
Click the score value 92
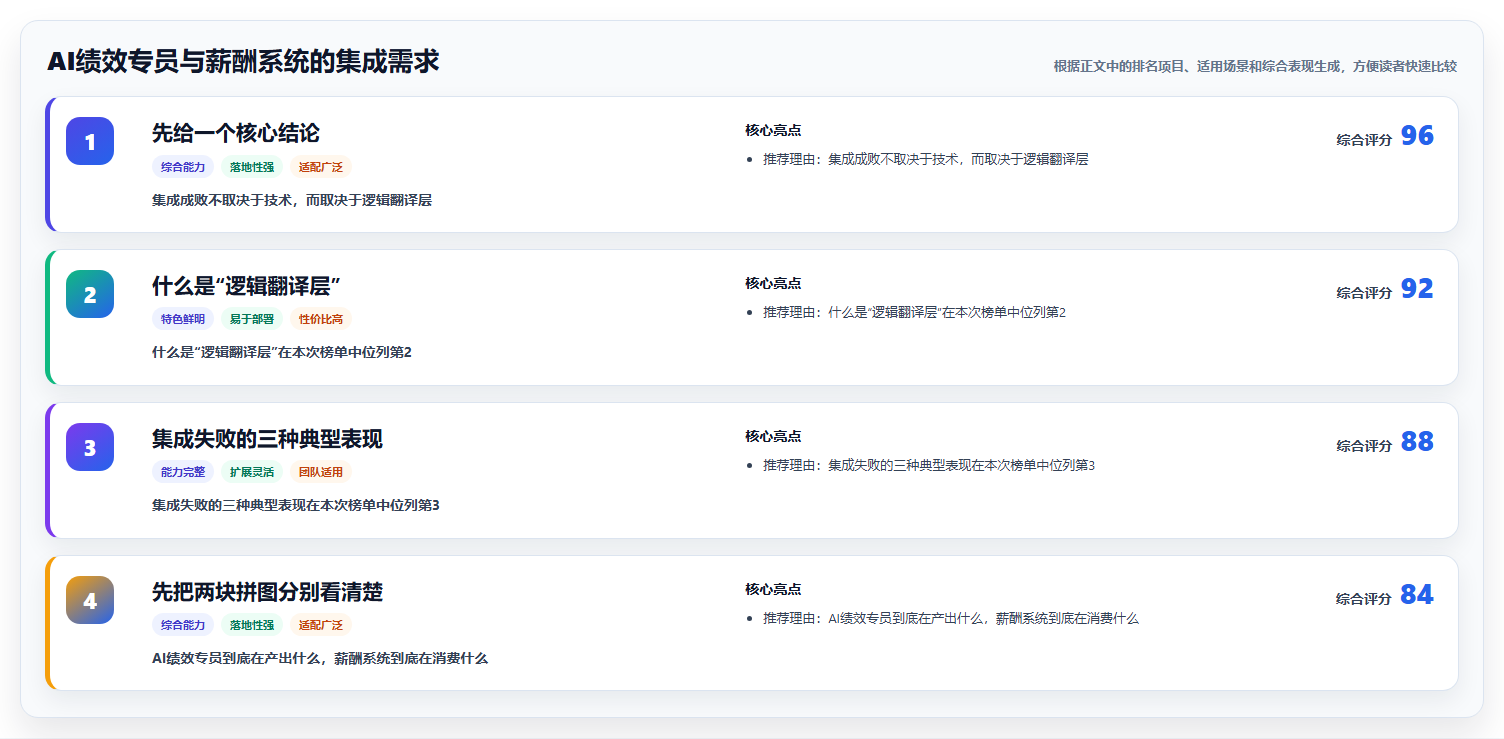coord(1417,289)
